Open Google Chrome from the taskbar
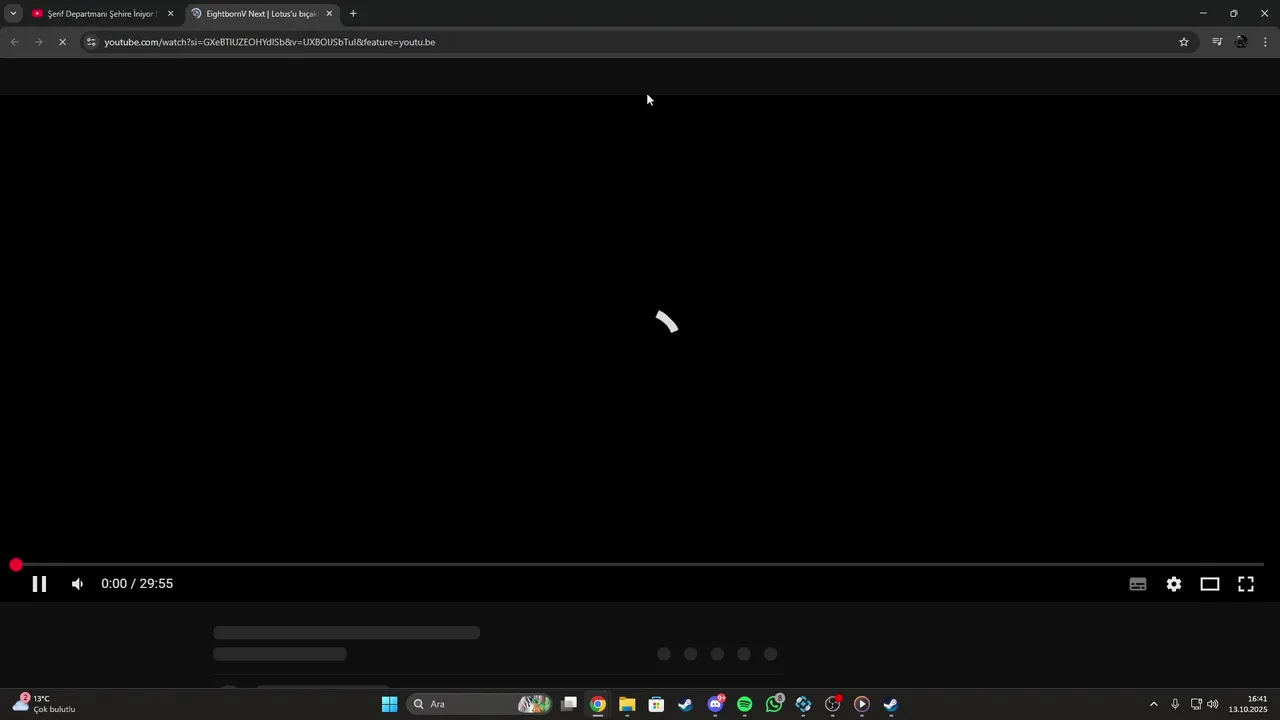Image resolution: width=1280 pixels, height=720 pixels. point(598,704)
